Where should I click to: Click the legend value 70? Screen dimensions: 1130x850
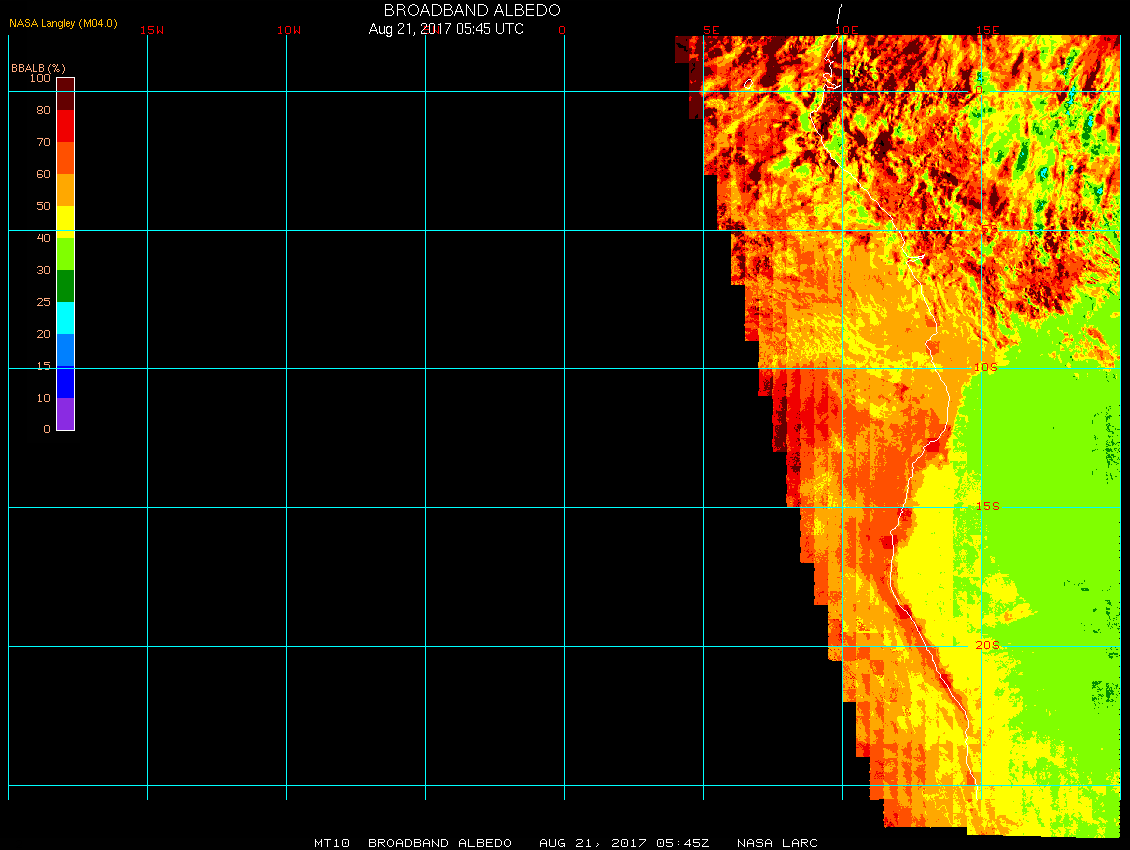click(x=44, y=142)
